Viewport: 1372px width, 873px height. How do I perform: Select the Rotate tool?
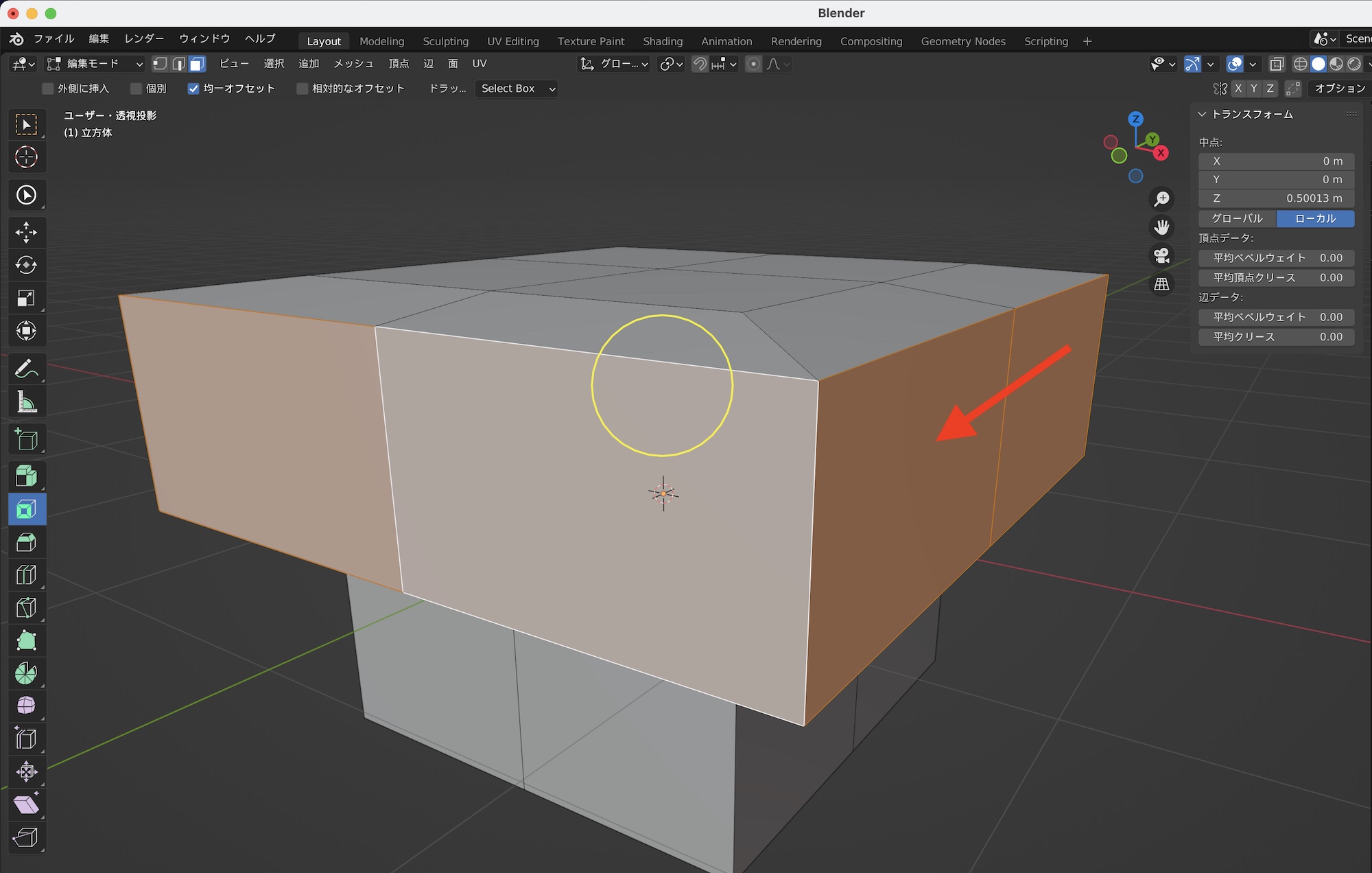(x=26, y=265)
